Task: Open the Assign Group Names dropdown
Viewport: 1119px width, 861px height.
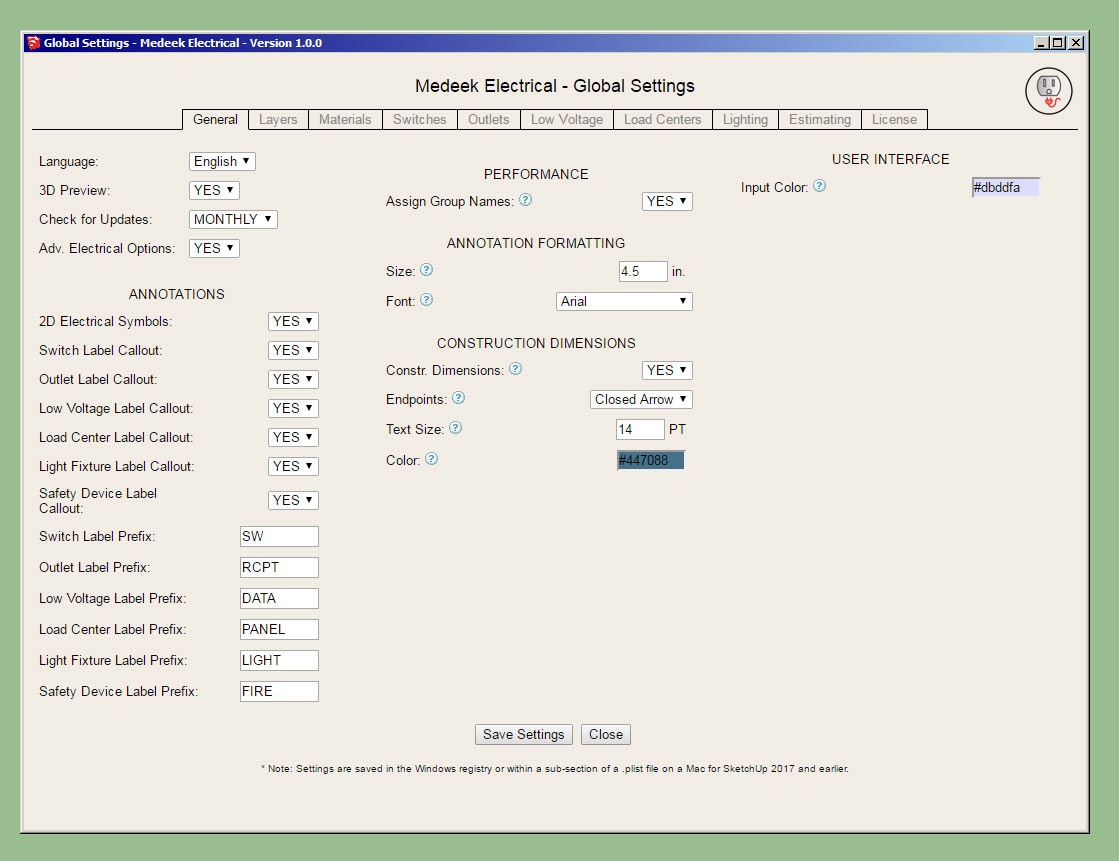Action: 667,201
